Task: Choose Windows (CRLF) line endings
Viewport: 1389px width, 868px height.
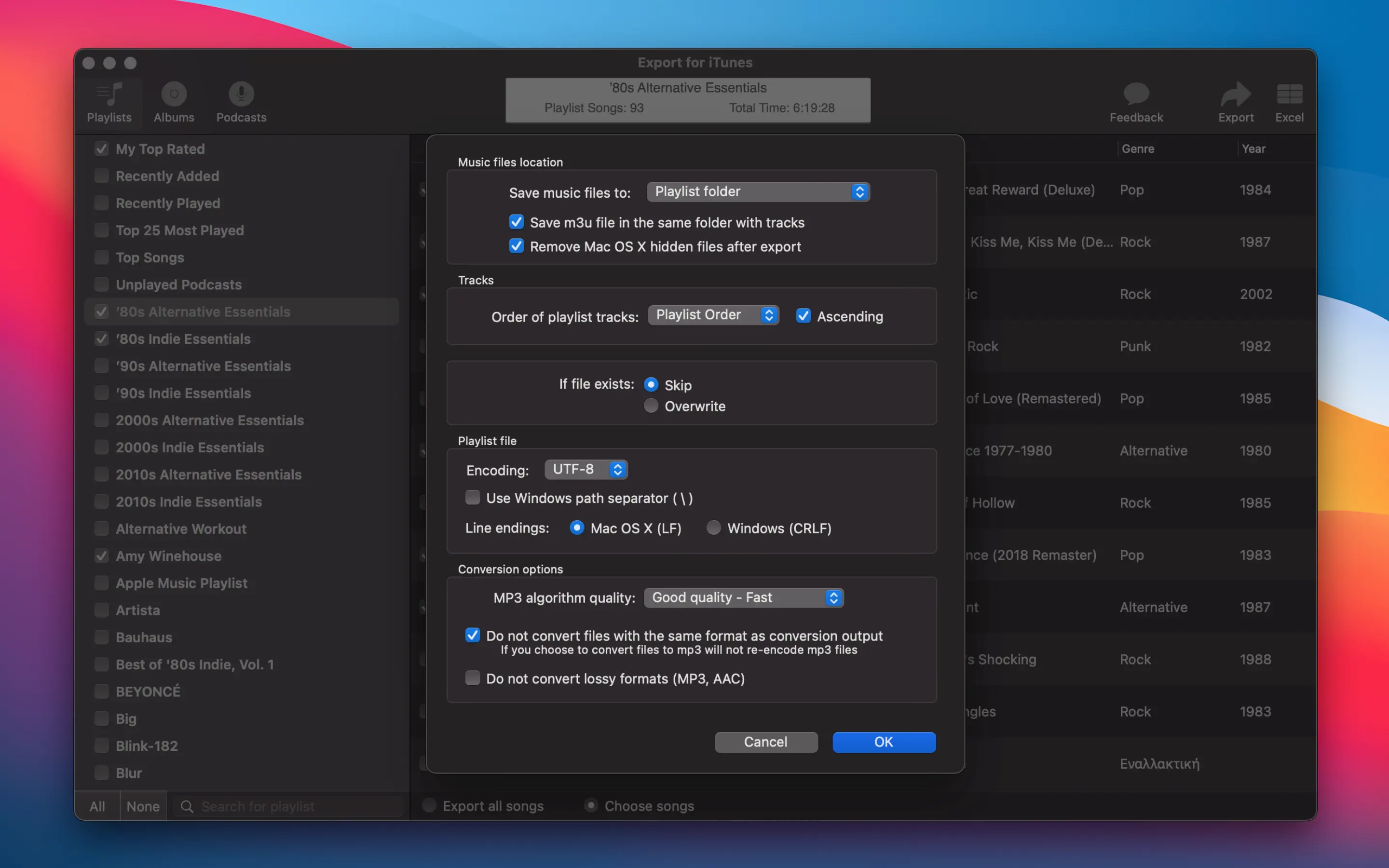Action: (x=713, y=528)
